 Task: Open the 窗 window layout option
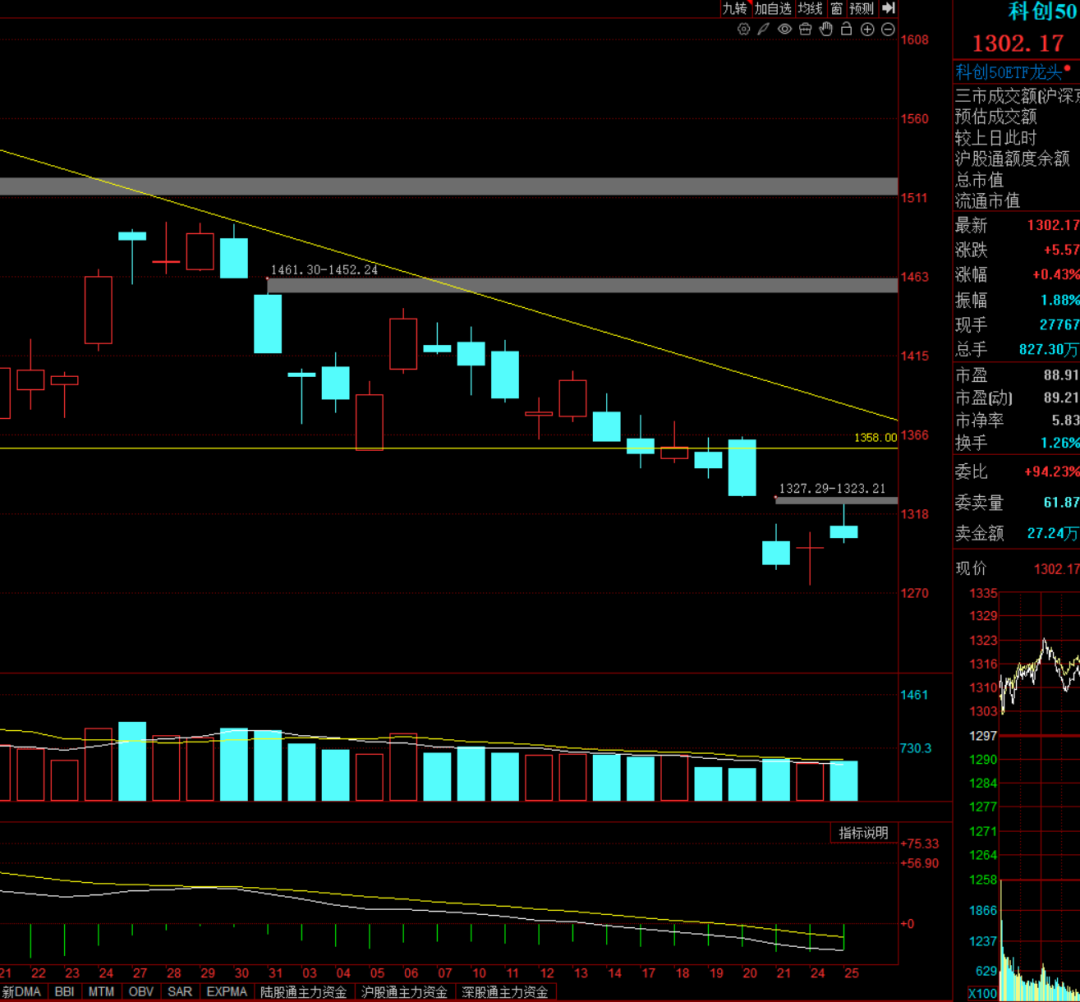(836, 8)
